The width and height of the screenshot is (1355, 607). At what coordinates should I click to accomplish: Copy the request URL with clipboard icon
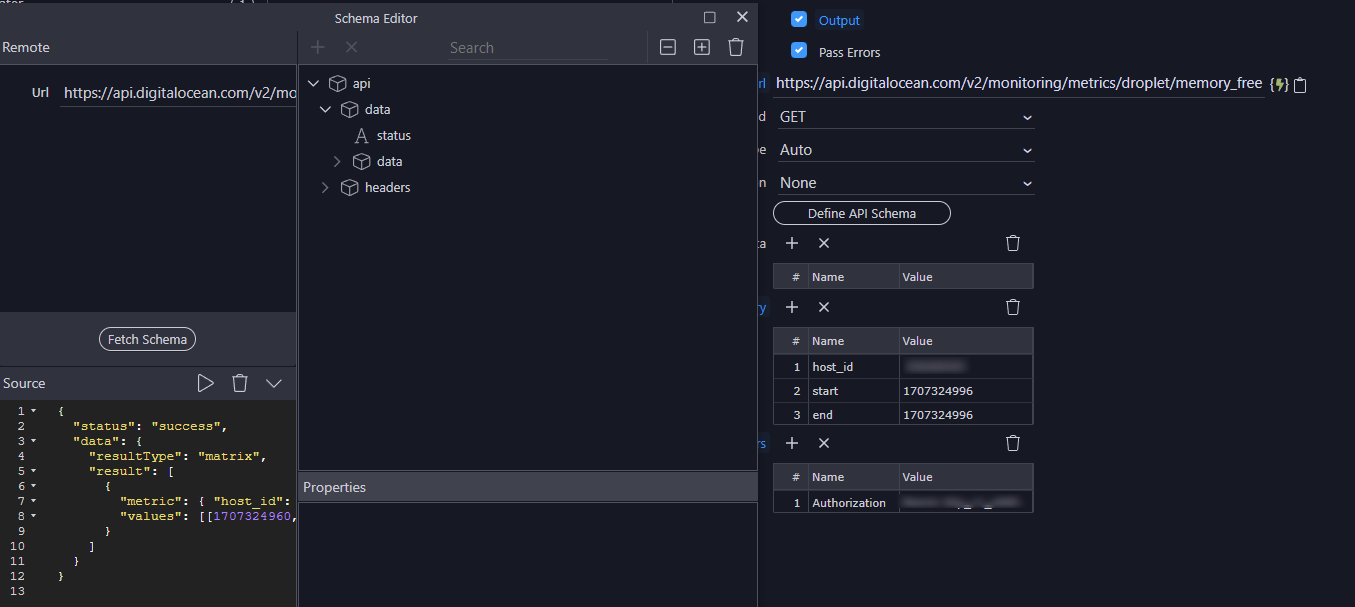[x=1299, y=84]
